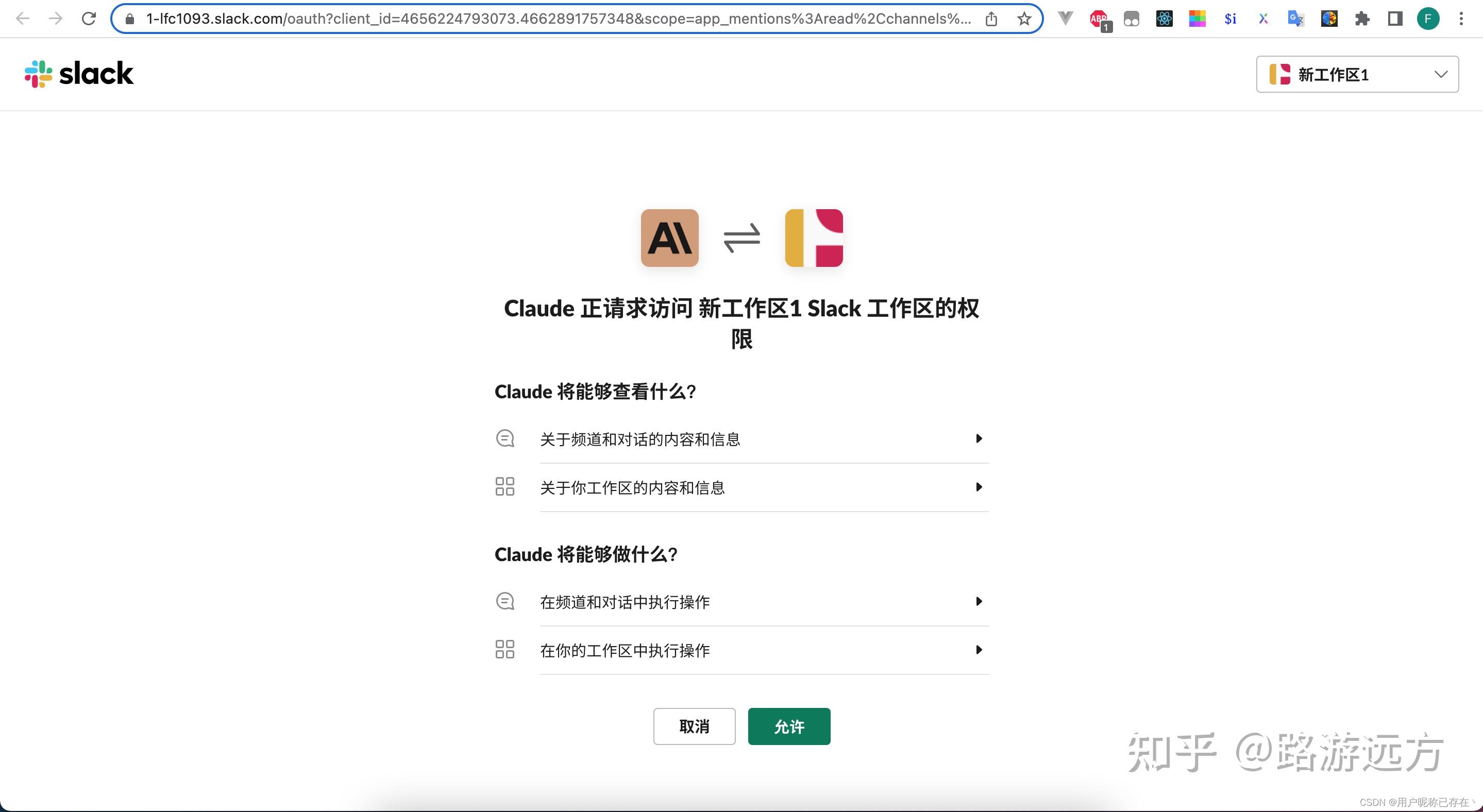Click the Claude workspace app icon
The height and width of the screenshot is (812, 1483).
[814, 238]
